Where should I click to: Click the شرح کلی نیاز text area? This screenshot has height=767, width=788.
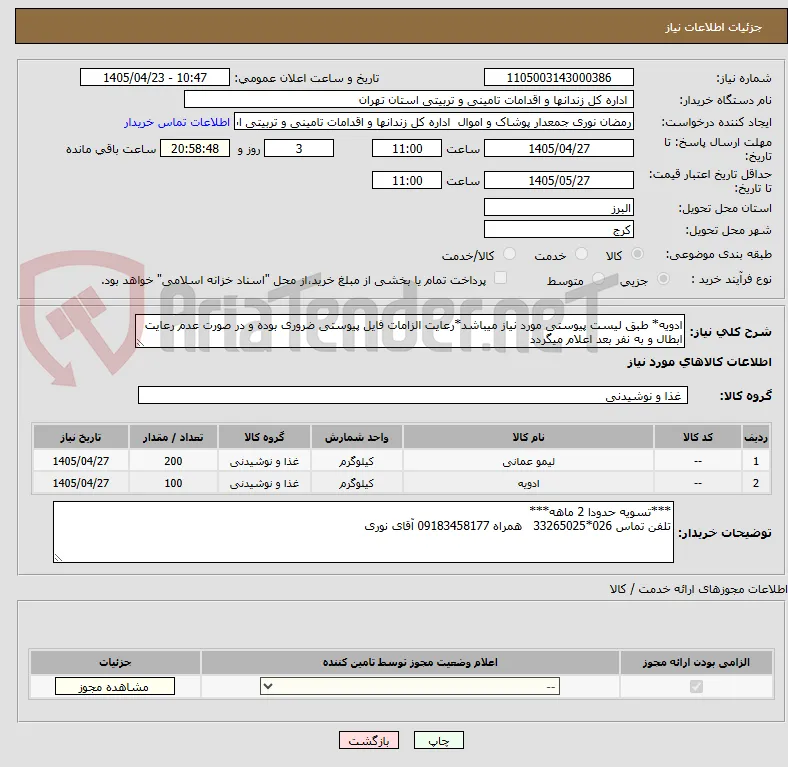(x=410, y=331)
